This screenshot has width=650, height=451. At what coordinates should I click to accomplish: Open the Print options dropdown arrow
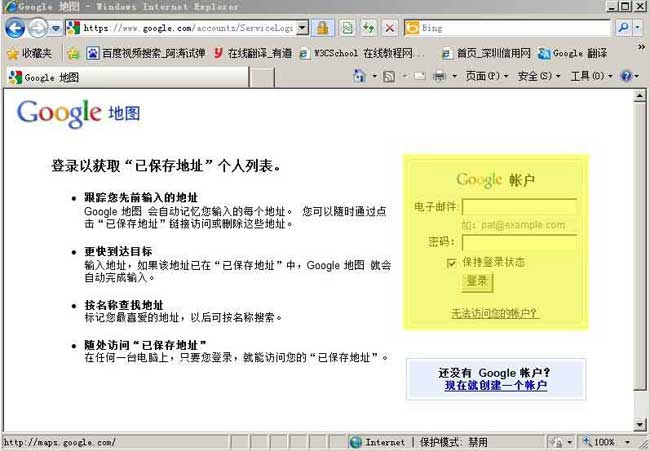coord(454,76)
